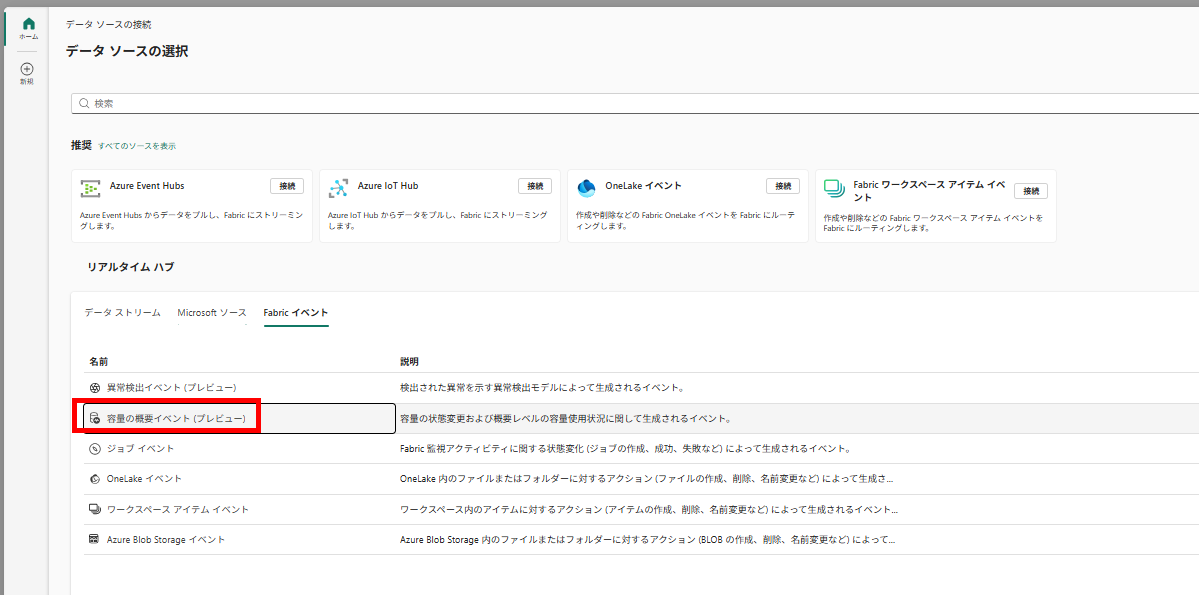Click the ワークスペース アイテム イベント description text
Image resolution: width=1199 pixels, height=595 pixels.
point(648,509)
